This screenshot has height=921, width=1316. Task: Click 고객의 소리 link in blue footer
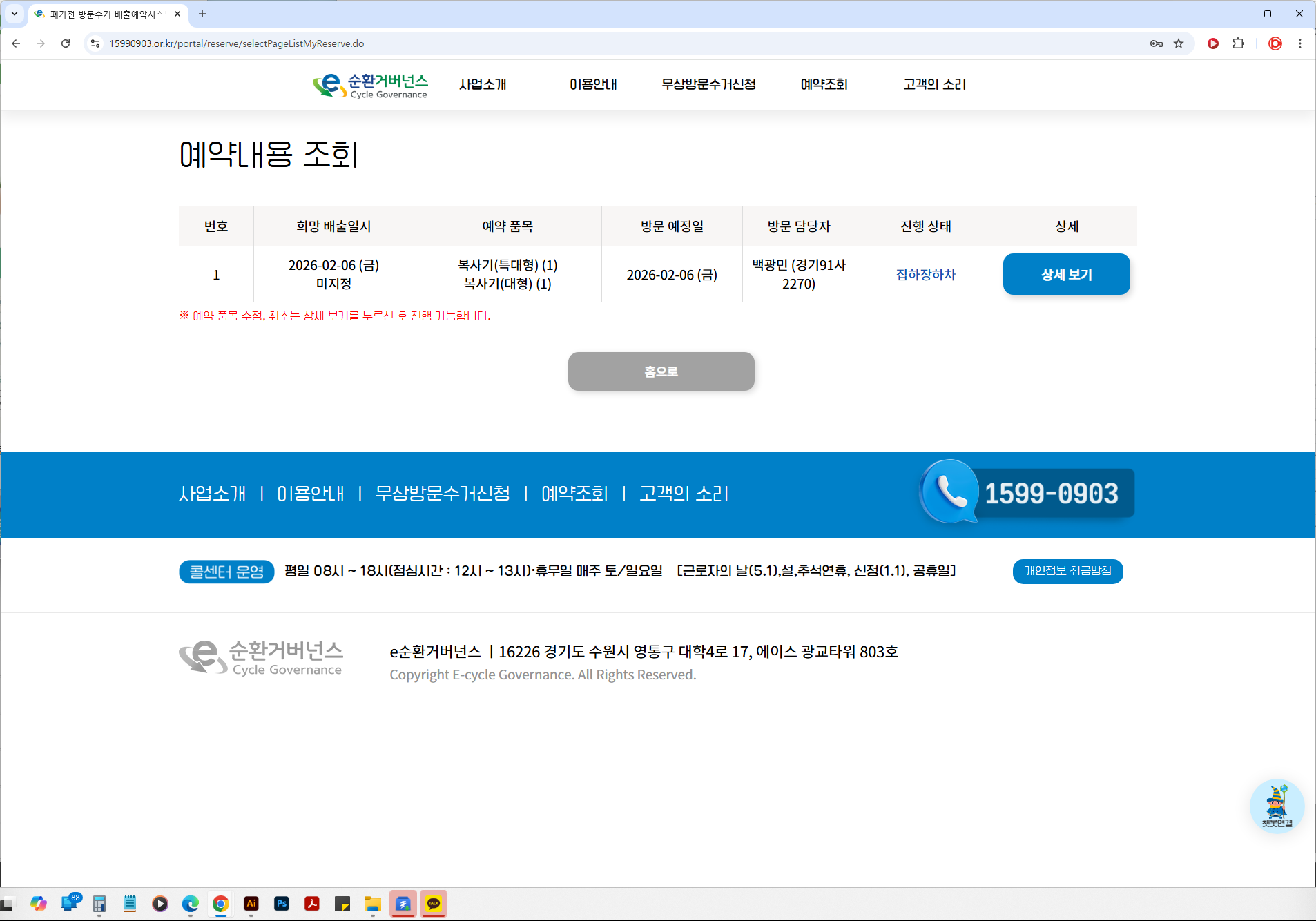(x=684, y=494)
